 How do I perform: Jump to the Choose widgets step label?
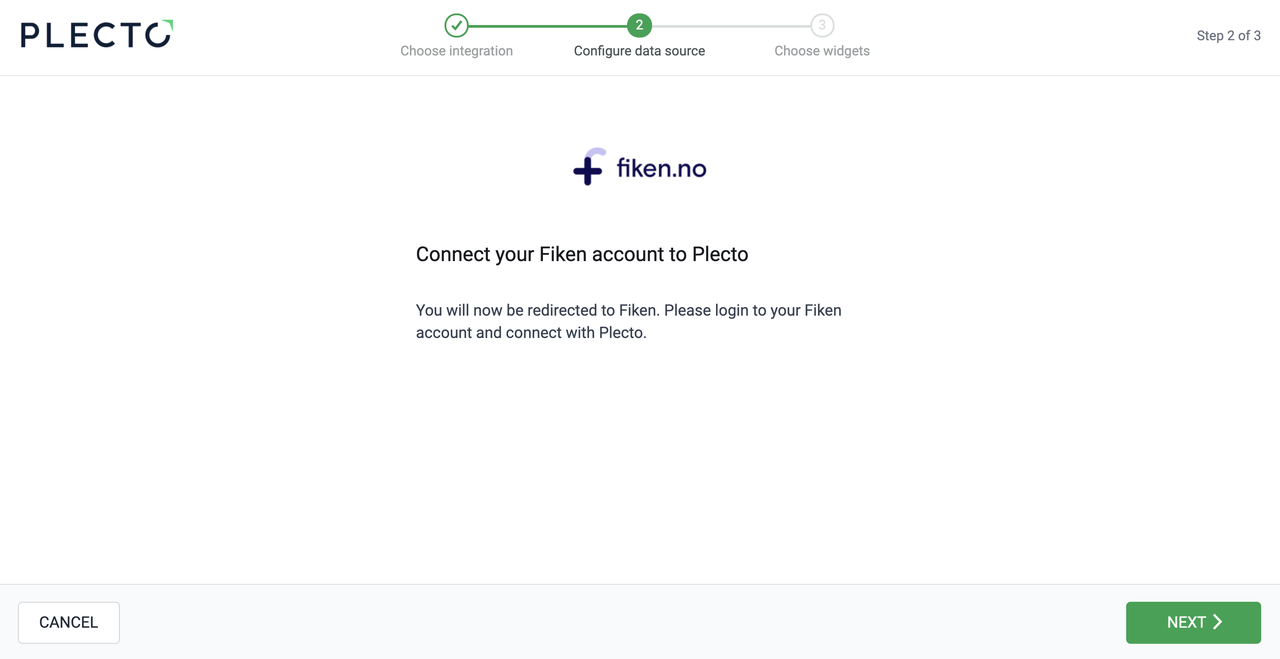pos(822,51)
